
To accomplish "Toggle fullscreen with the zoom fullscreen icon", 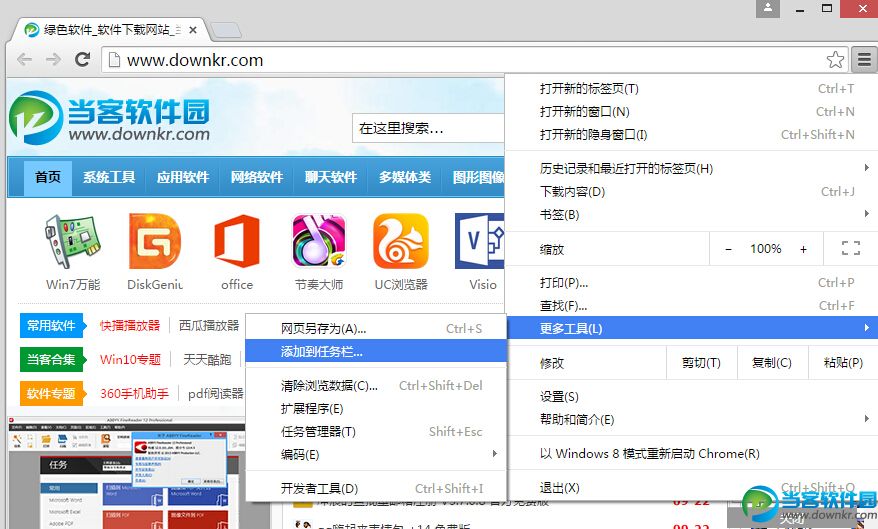I will (851, 248).
